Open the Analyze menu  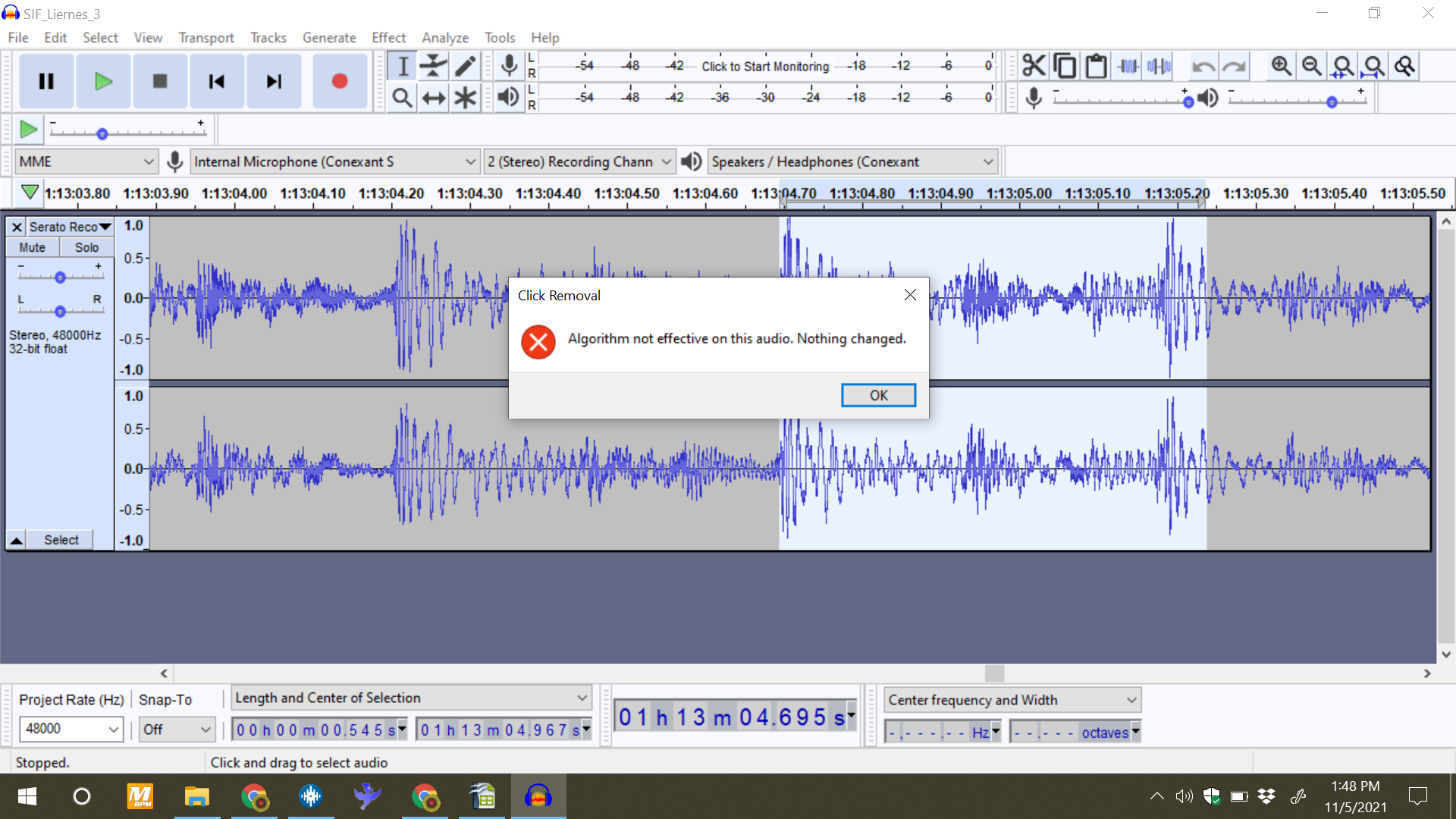[444, 37]
